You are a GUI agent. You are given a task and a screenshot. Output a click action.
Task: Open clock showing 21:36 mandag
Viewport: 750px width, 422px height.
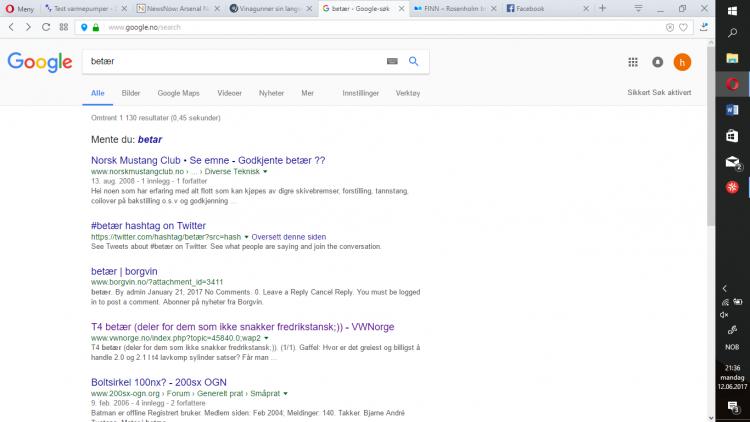click(732, 377)
